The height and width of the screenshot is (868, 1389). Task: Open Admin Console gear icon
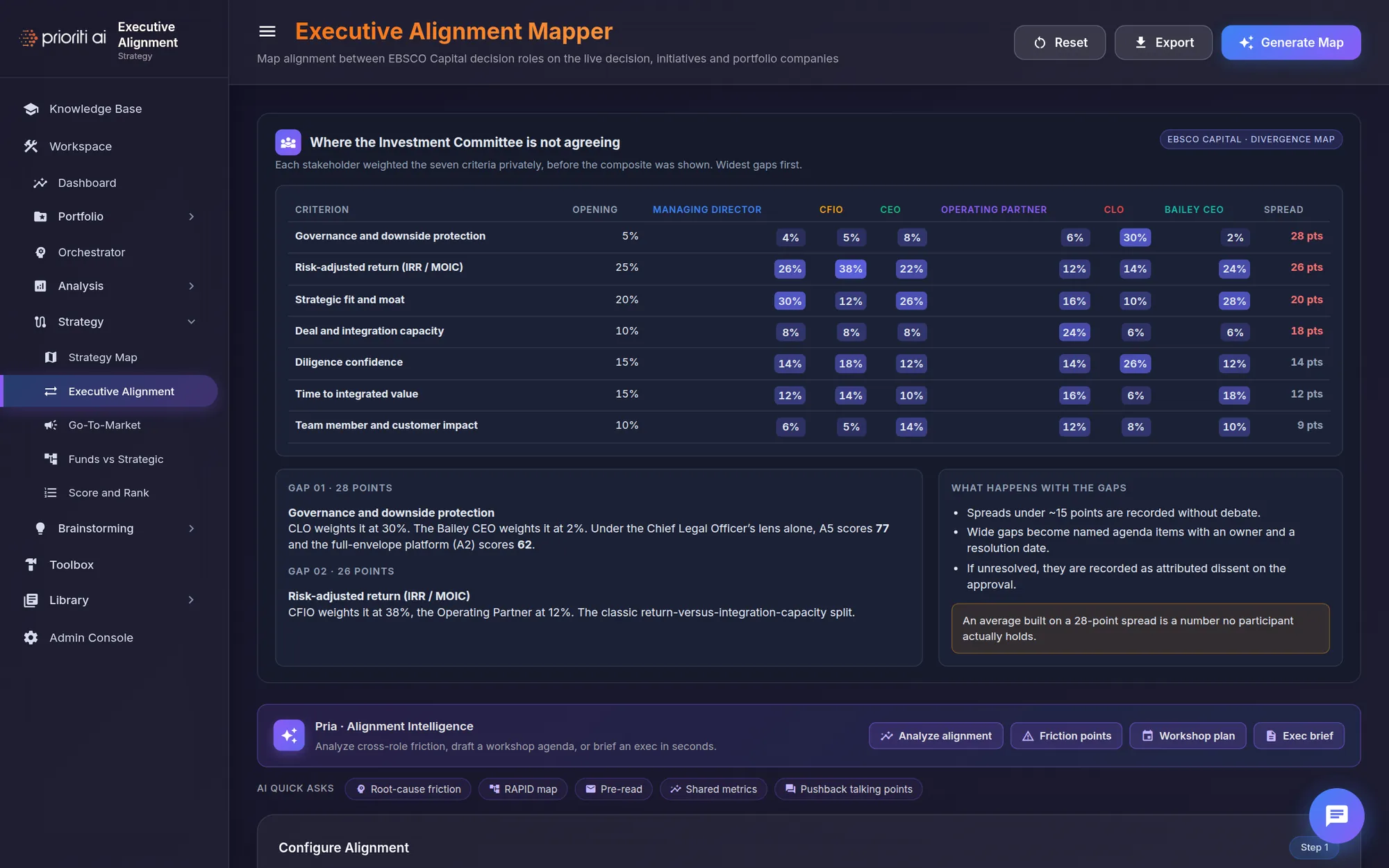31,637
